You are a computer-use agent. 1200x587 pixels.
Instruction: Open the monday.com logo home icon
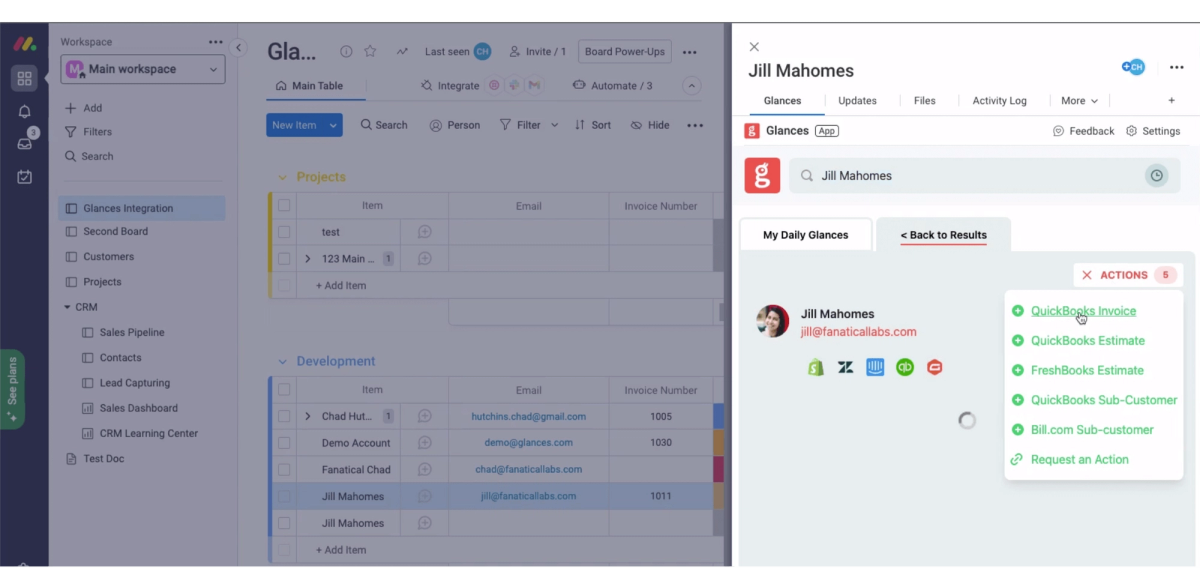coord(24,45)
